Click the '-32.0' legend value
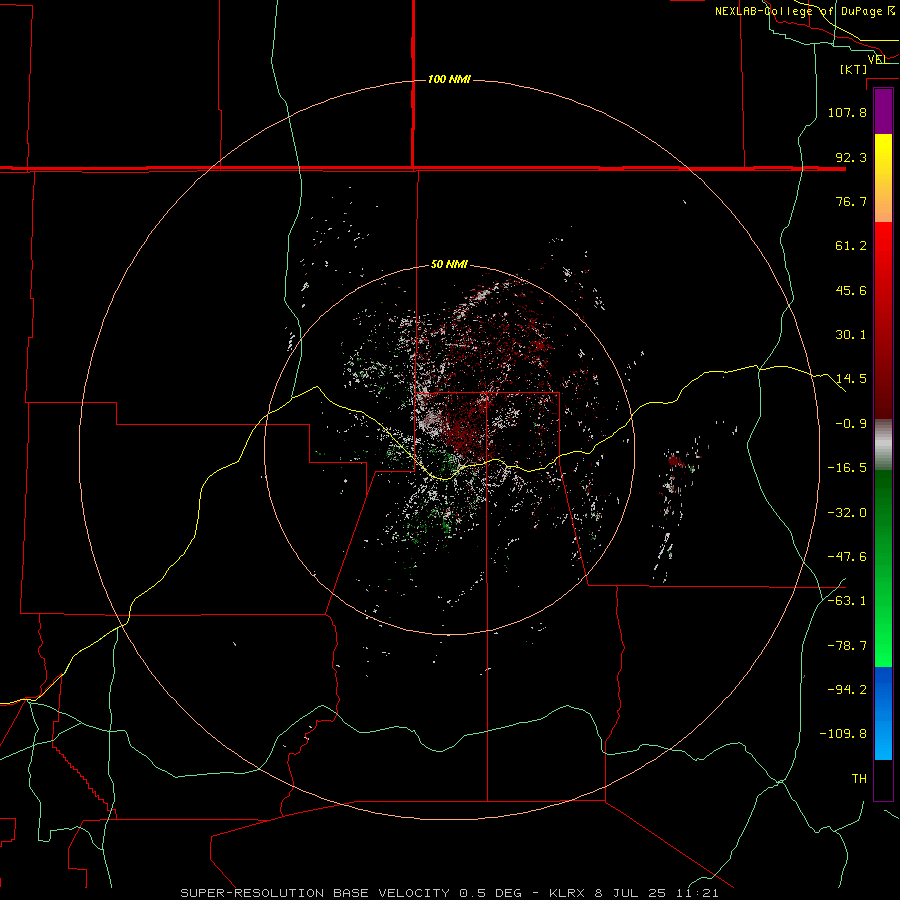Screen dimensions: 900x900 pyautogui.click(x=847, y=513)
